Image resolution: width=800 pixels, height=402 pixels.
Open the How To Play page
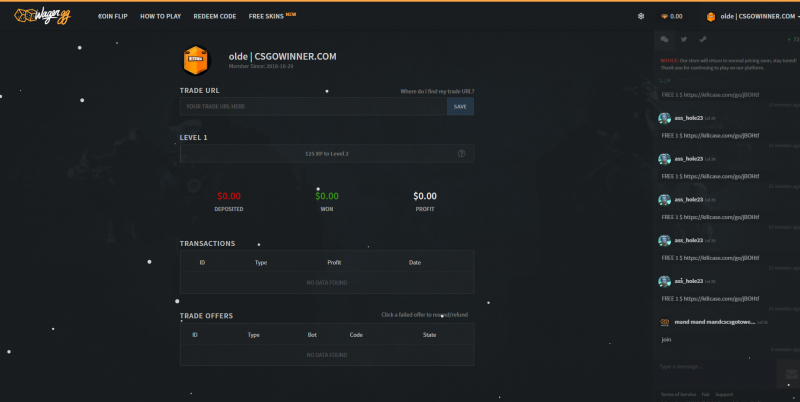pos(160,16)
